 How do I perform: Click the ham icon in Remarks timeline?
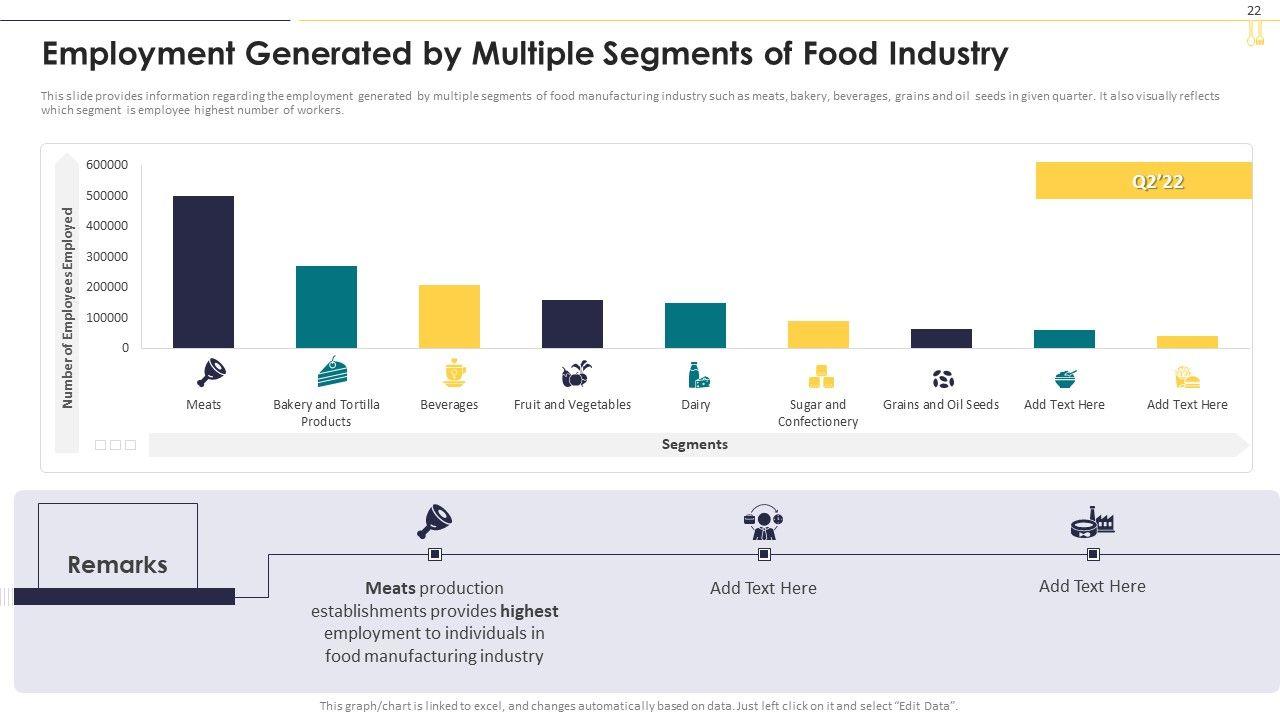click(x=434, y=521)
